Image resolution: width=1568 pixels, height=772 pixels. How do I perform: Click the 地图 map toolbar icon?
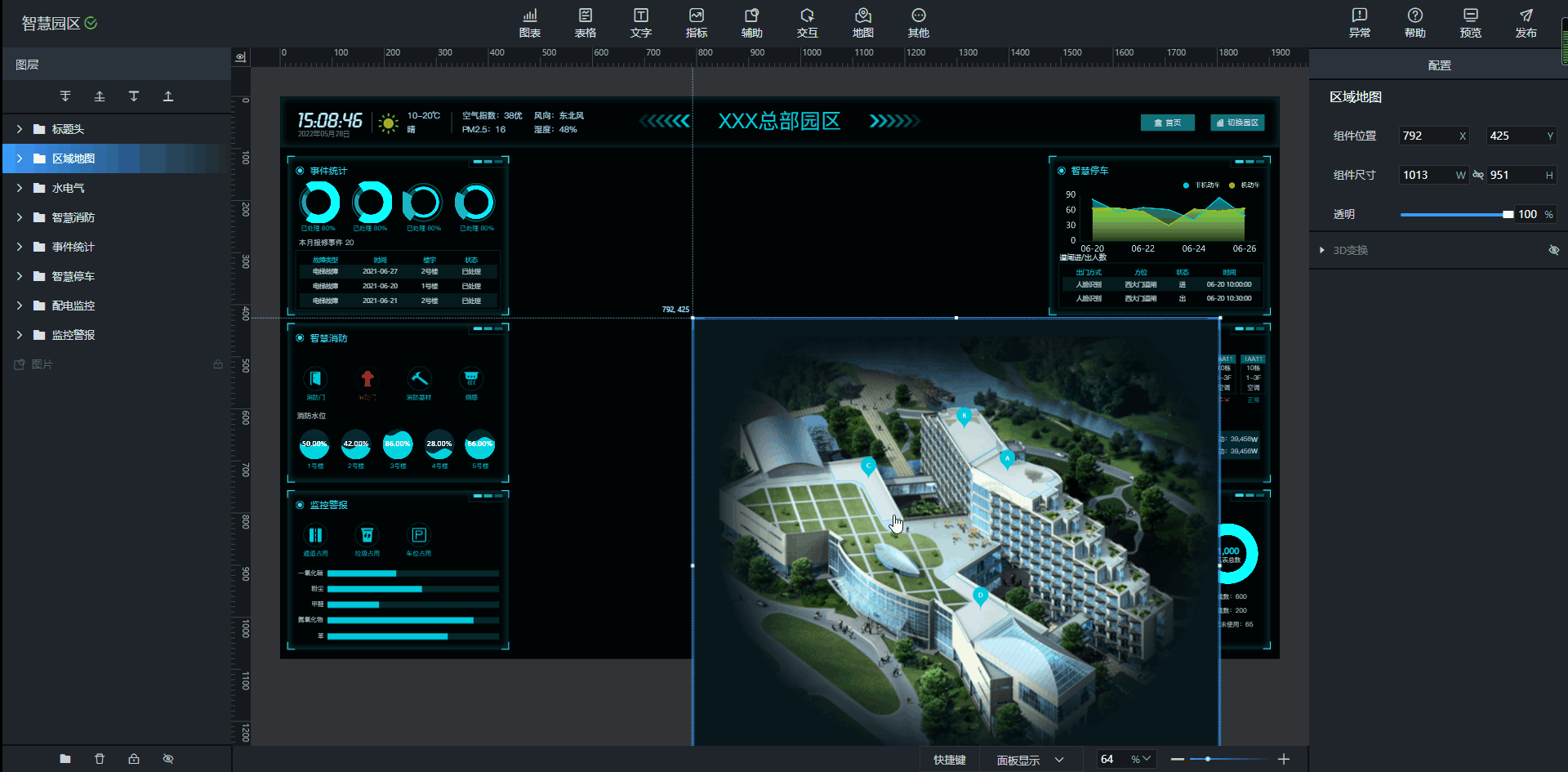862,23
